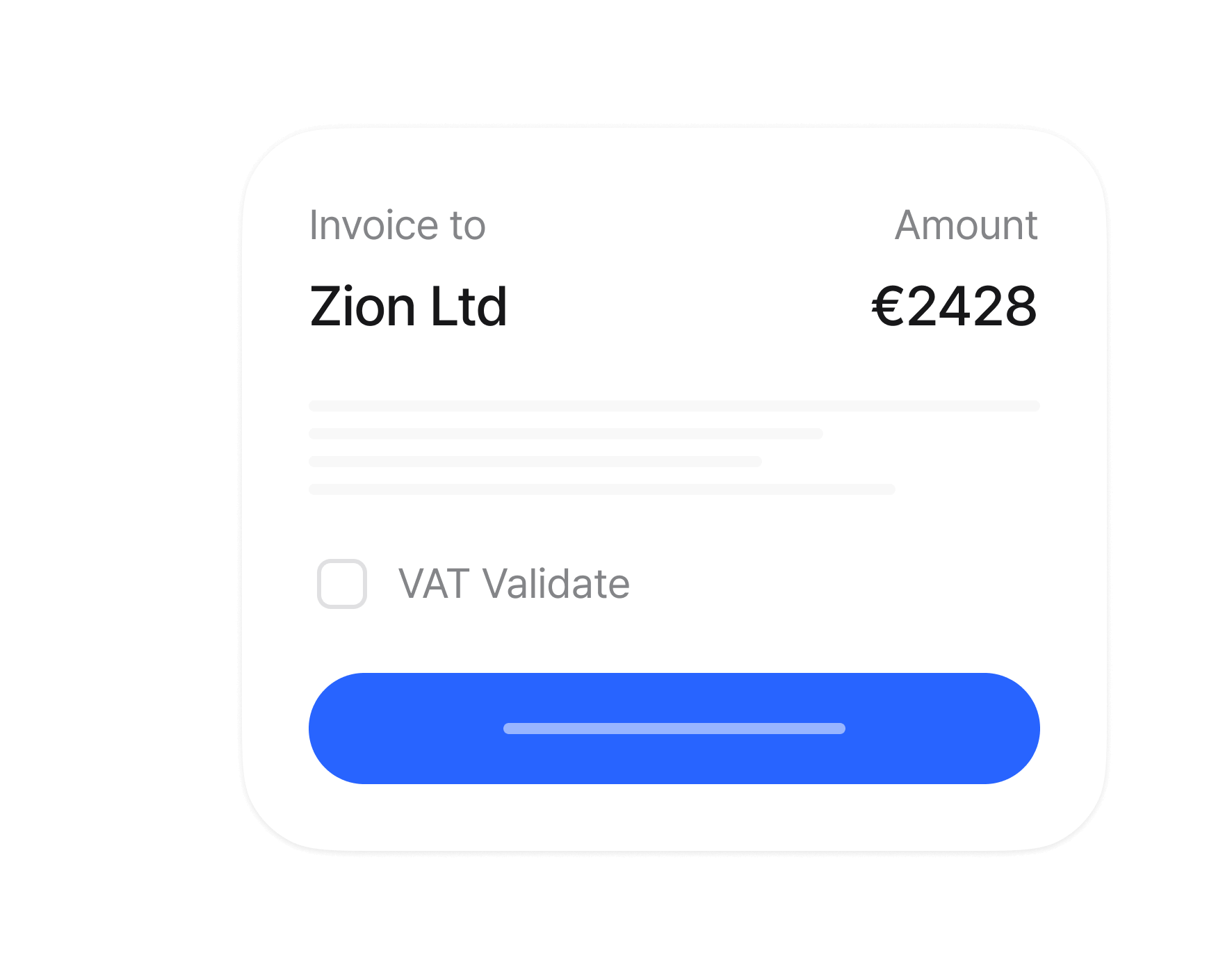Image resolution: width=1232 pixels, height=976 pixels.
Task: Select the shortest grey placeholder line
Action: click(535, 462)
